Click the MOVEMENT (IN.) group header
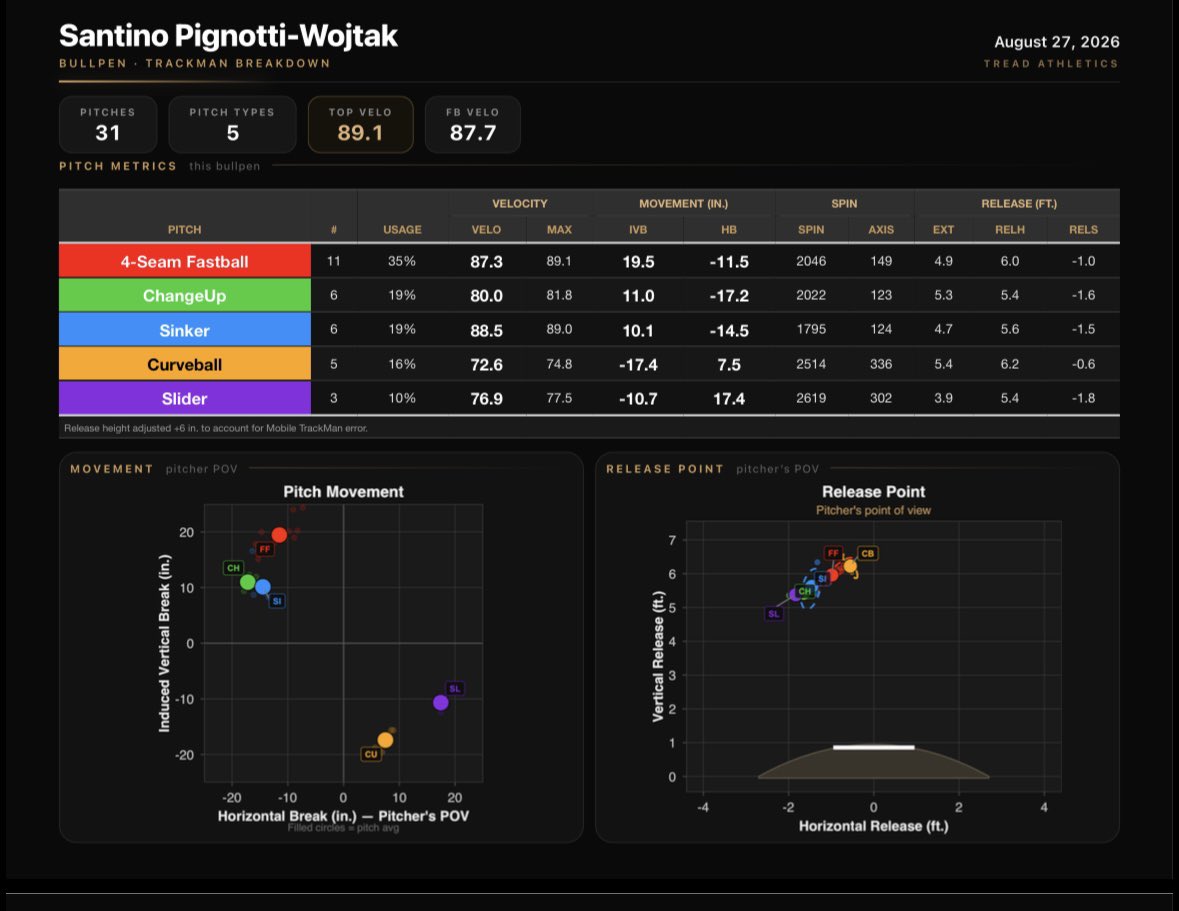Image resolution: width=1179 pixels, height=911 pixels. [x=683, y=204]
